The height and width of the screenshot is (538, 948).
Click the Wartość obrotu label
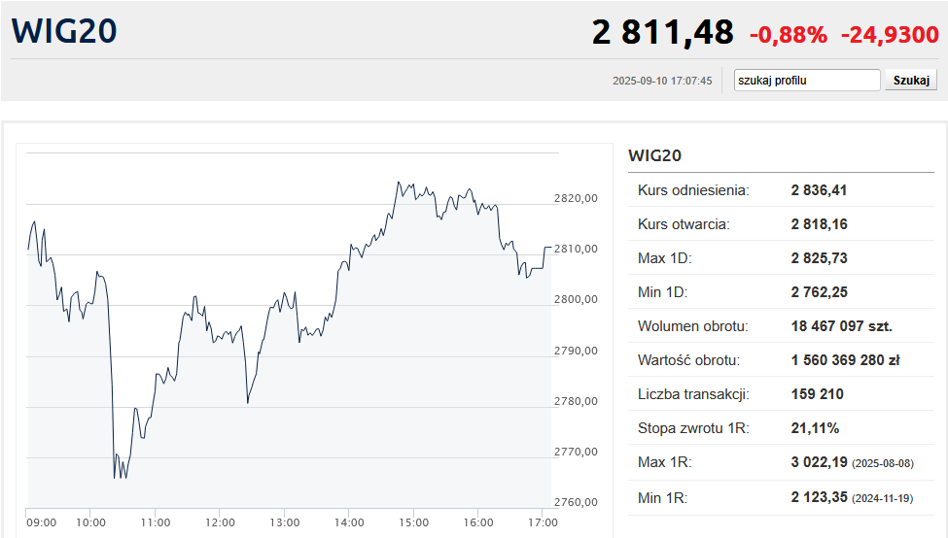(689, 360)
